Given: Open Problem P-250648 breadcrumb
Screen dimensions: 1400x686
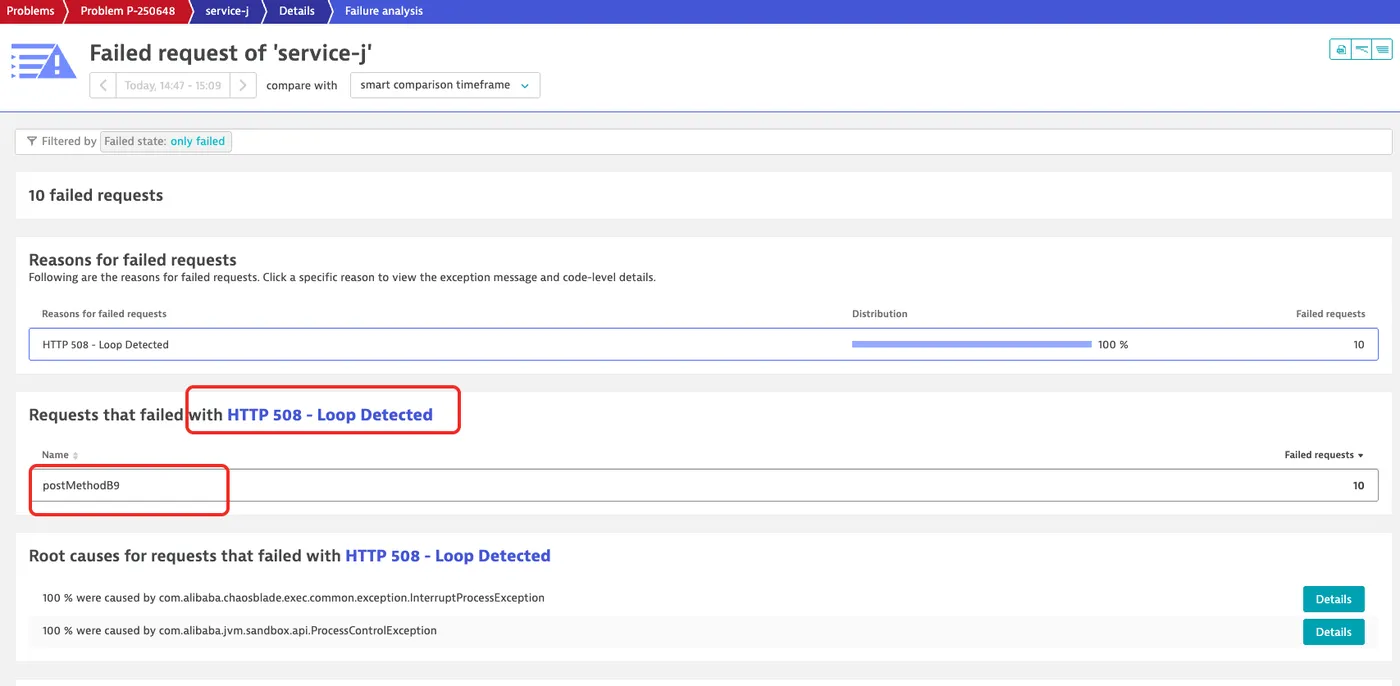Looking at the screenshot, I should (x=128, y=11).
